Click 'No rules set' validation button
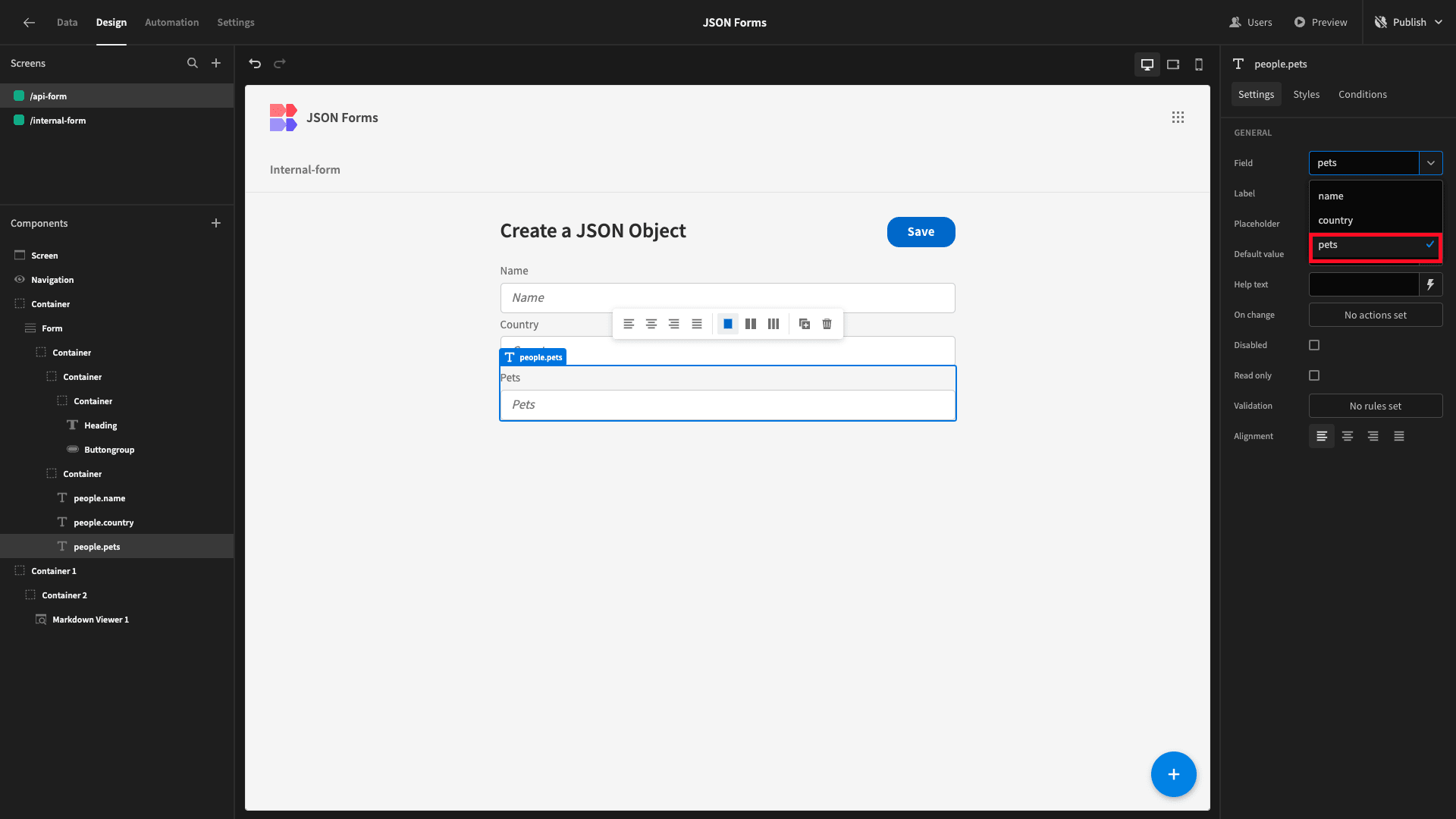This screenshot has height=819, width=1456. coord(1375,406)
